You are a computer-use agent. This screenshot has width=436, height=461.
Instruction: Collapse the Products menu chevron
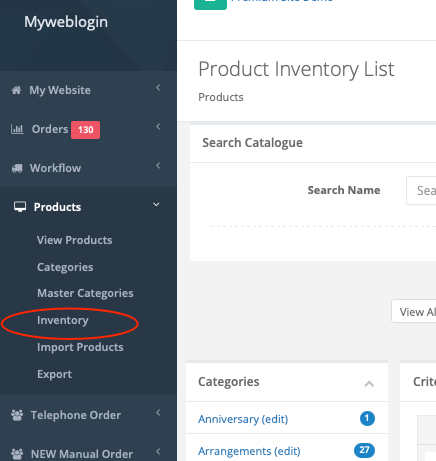156,204
